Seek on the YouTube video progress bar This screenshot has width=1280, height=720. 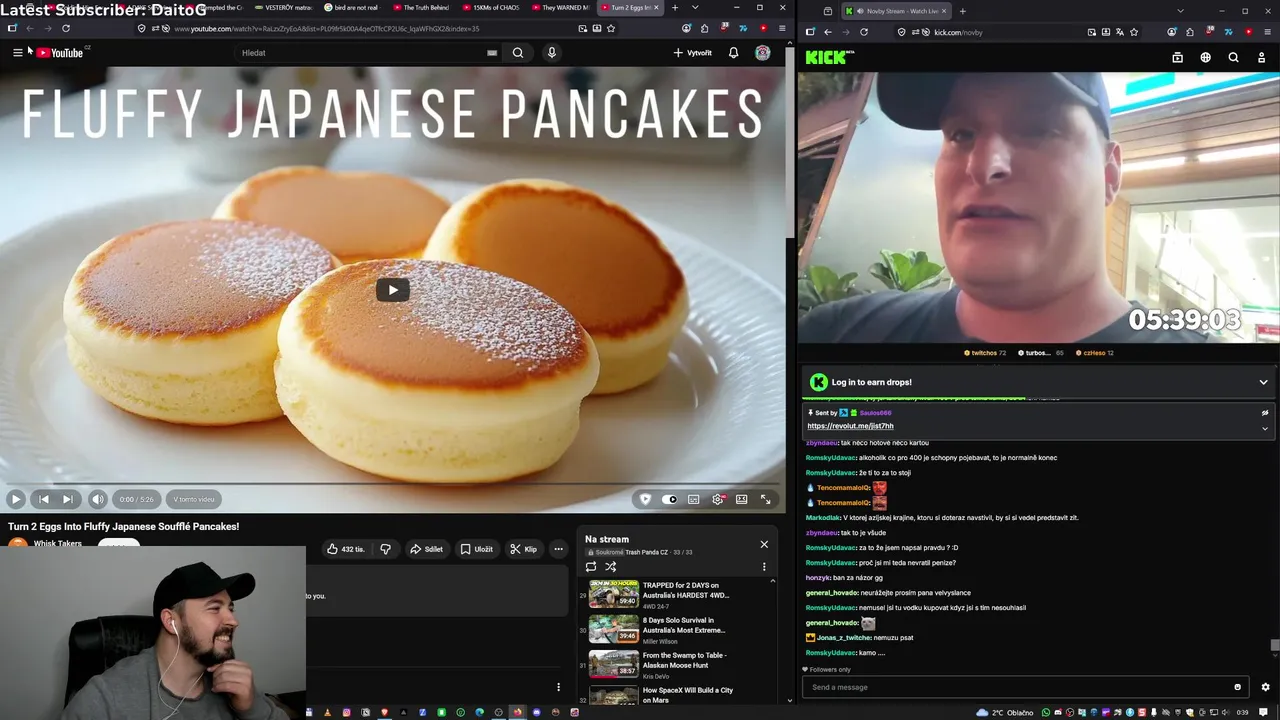(392, 484)
